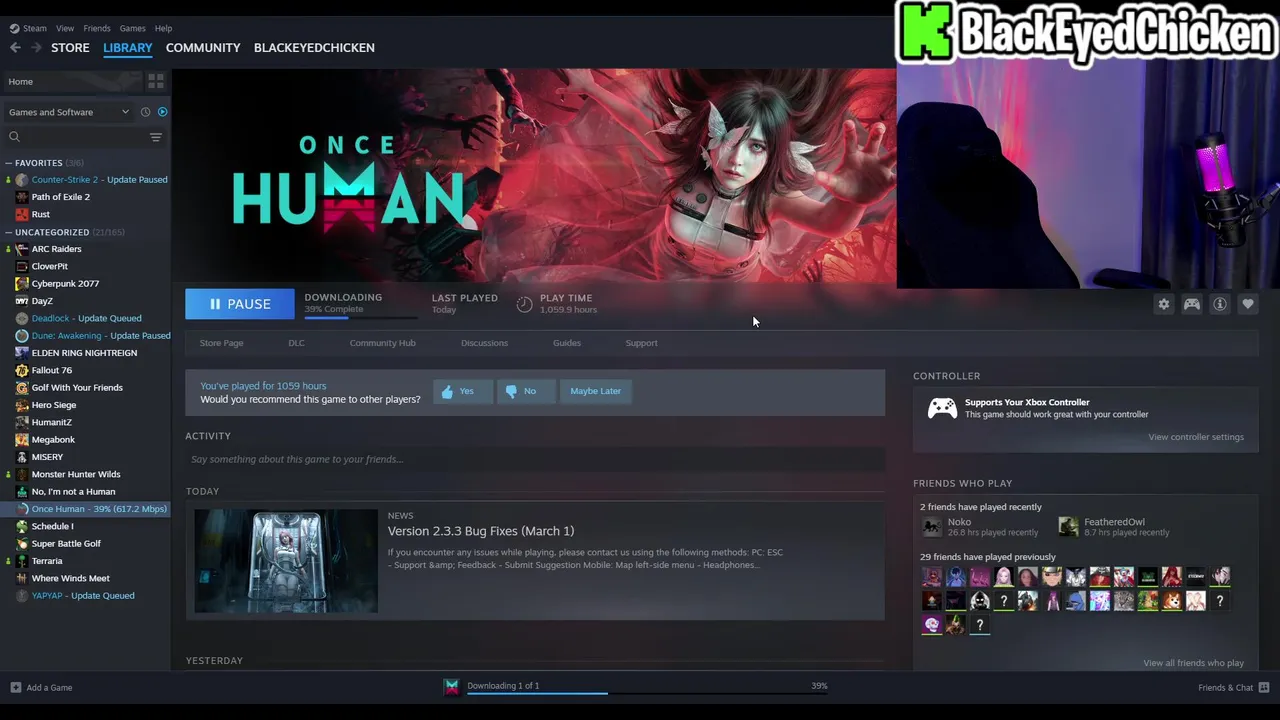Open the View menu
The height and width of the screenshot is (720, 1280).
coord(65,28)
